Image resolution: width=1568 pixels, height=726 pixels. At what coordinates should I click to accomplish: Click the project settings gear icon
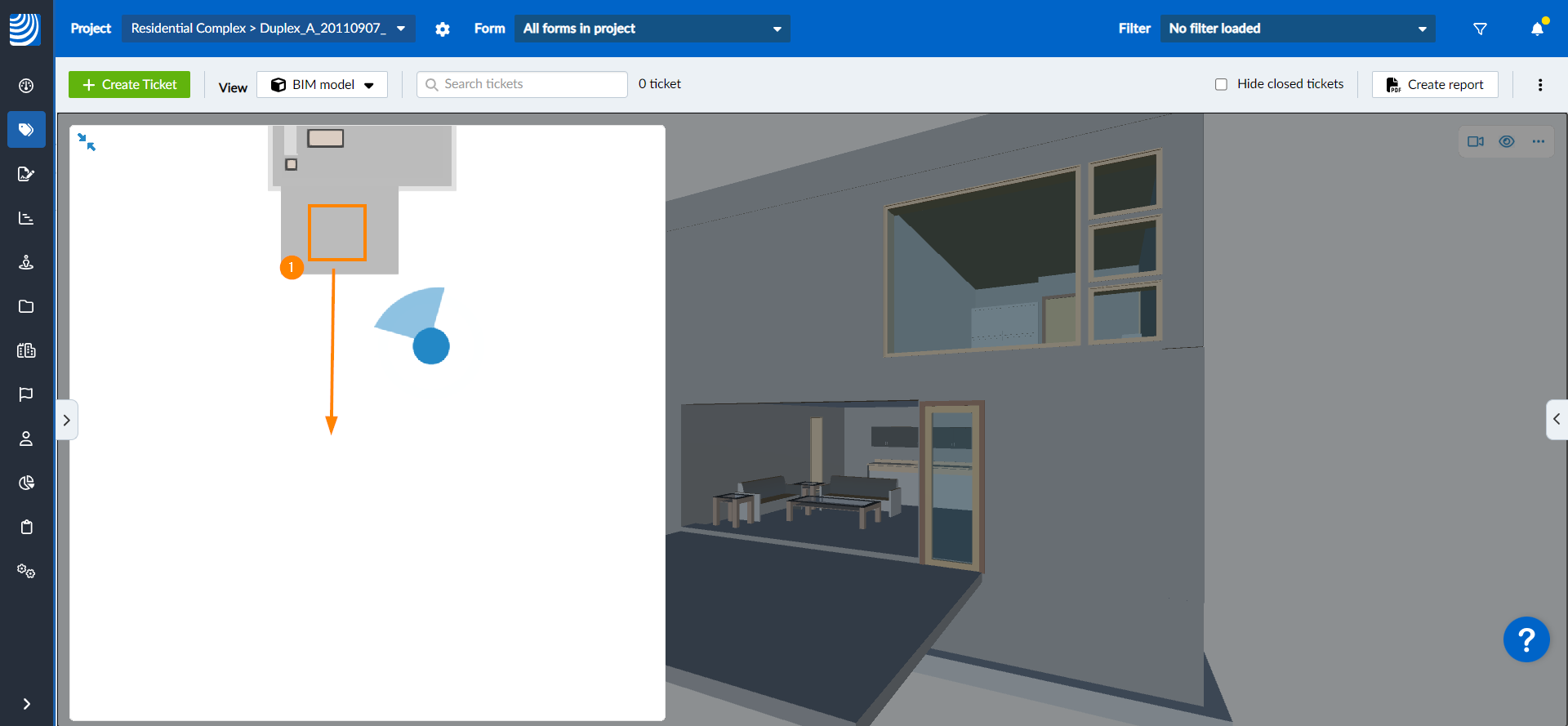[x=443, y=29]
